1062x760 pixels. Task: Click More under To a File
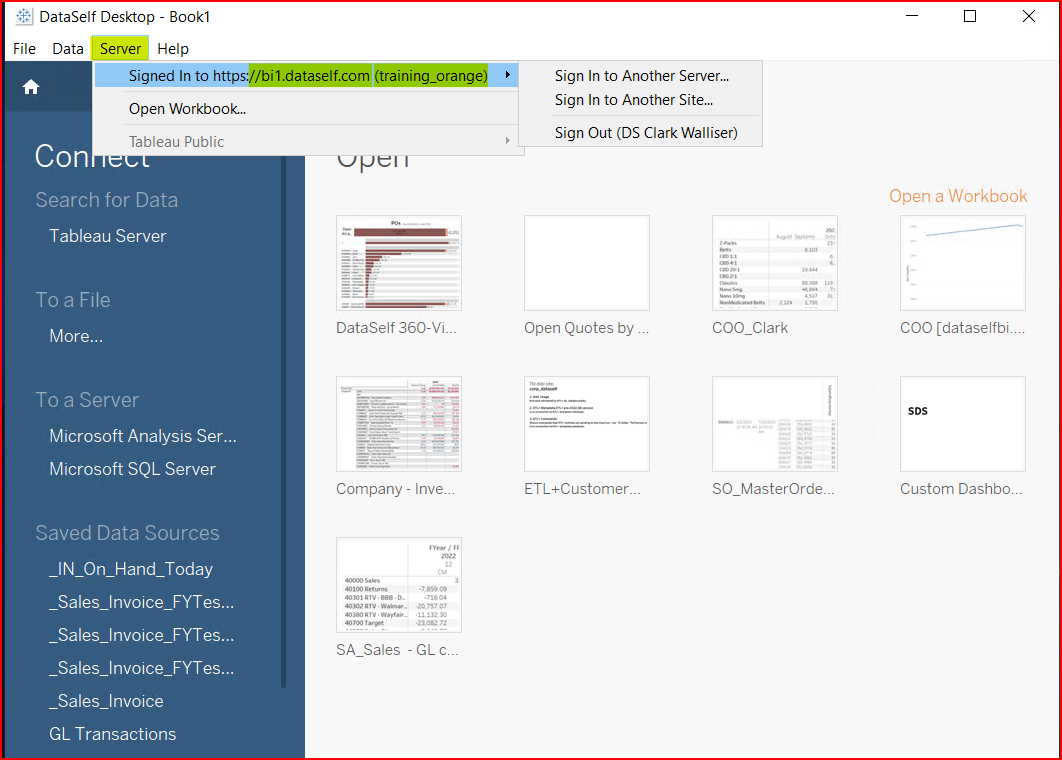[75, 336]
